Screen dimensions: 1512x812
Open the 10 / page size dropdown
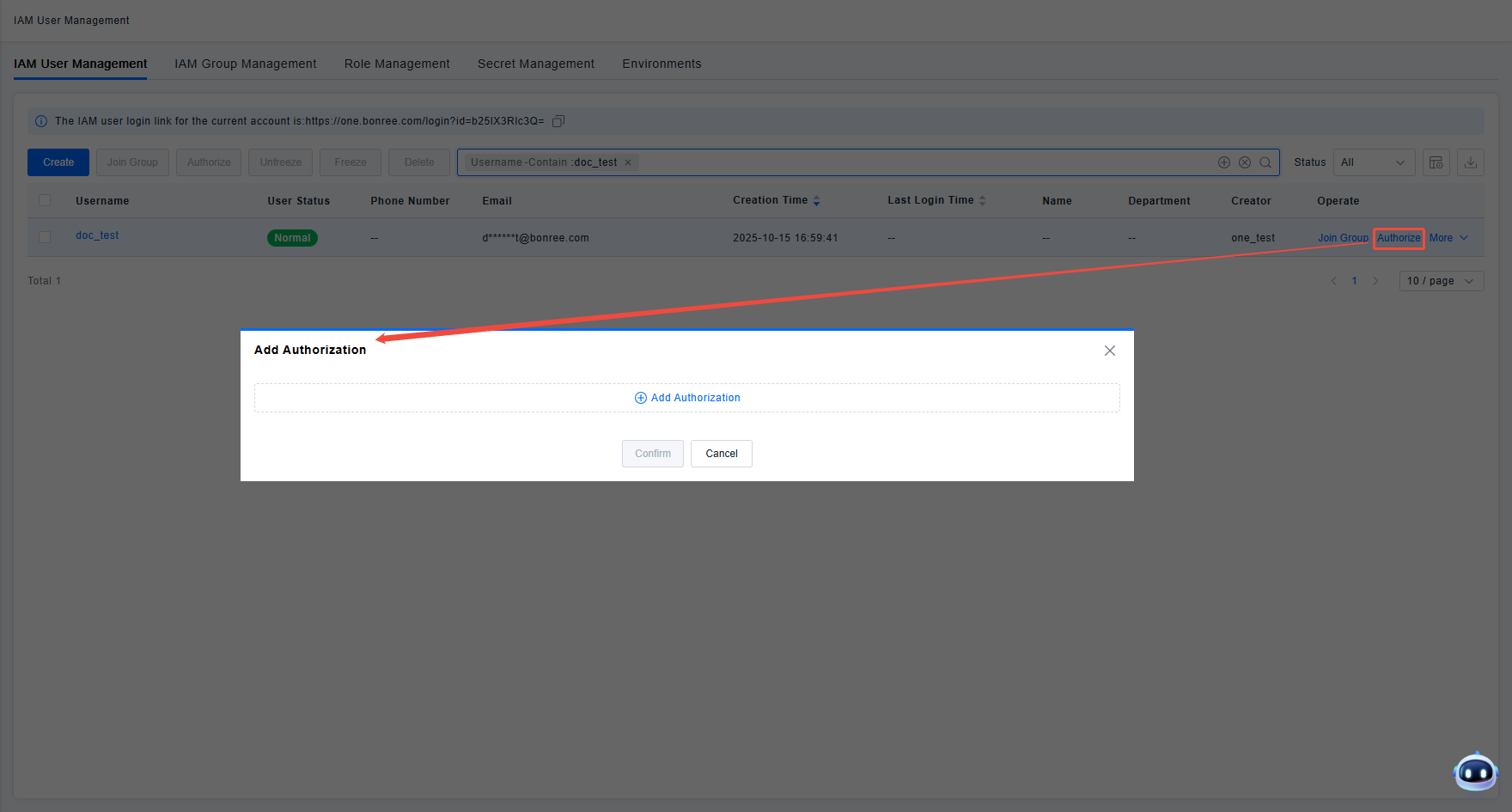tap(1441, 281)
